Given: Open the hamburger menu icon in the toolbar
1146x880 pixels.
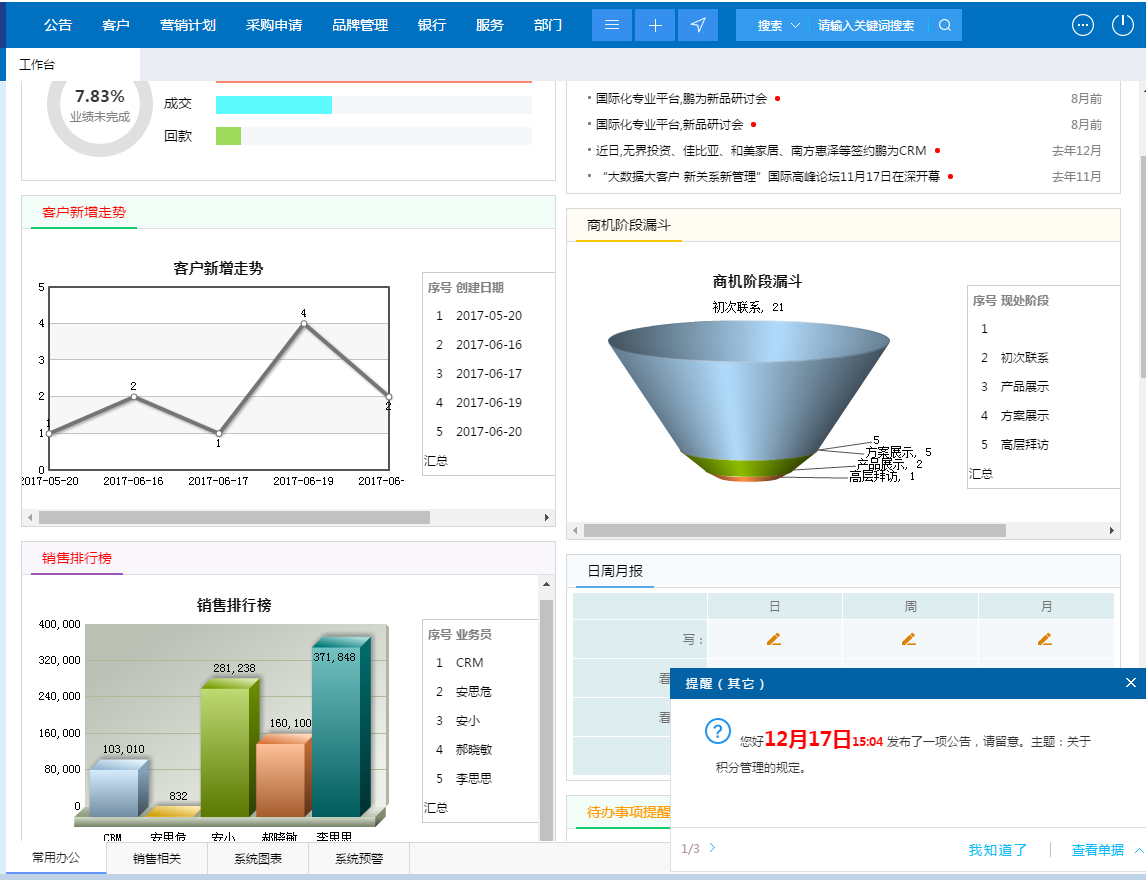Looking at the screenshot, I should click(x=611, y=24).
